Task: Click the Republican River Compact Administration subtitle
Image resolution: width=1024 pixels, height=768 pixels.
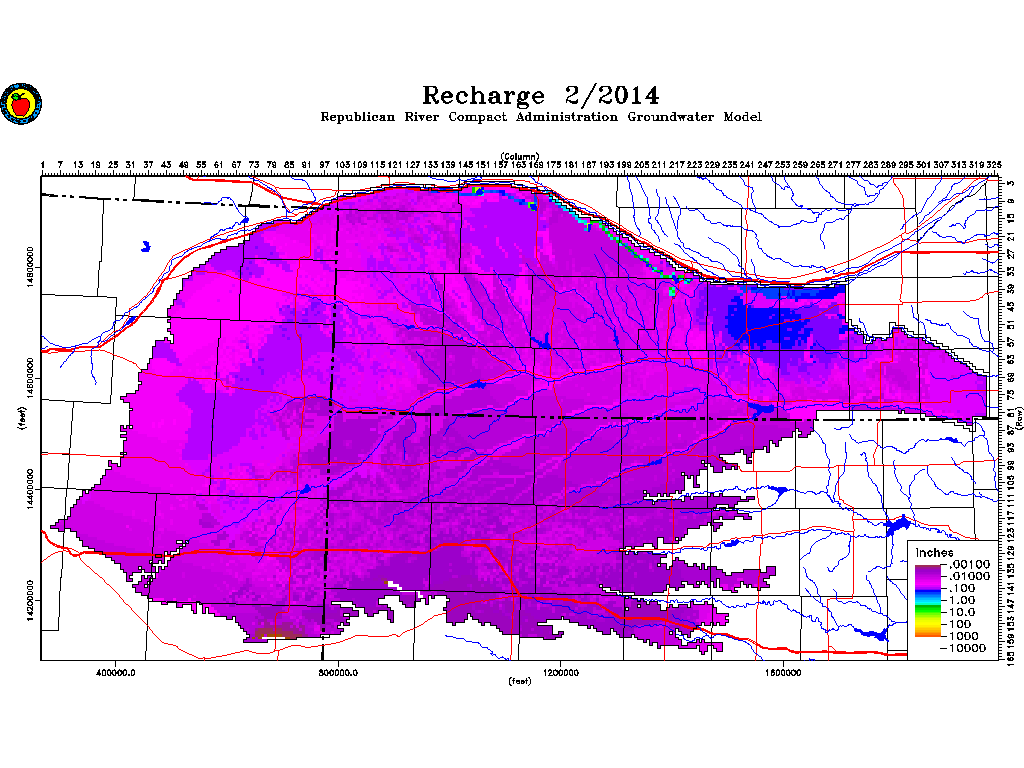Action: click(540, 117)
